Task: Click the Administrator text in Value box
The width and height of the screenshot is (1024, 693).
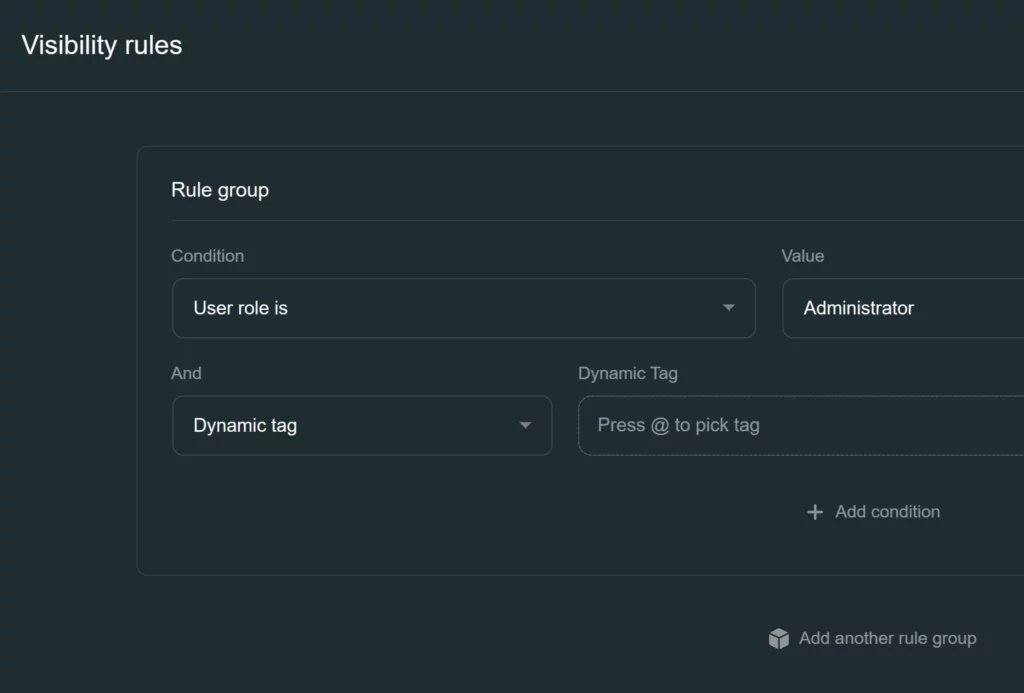Action: [x=858, y=308]
